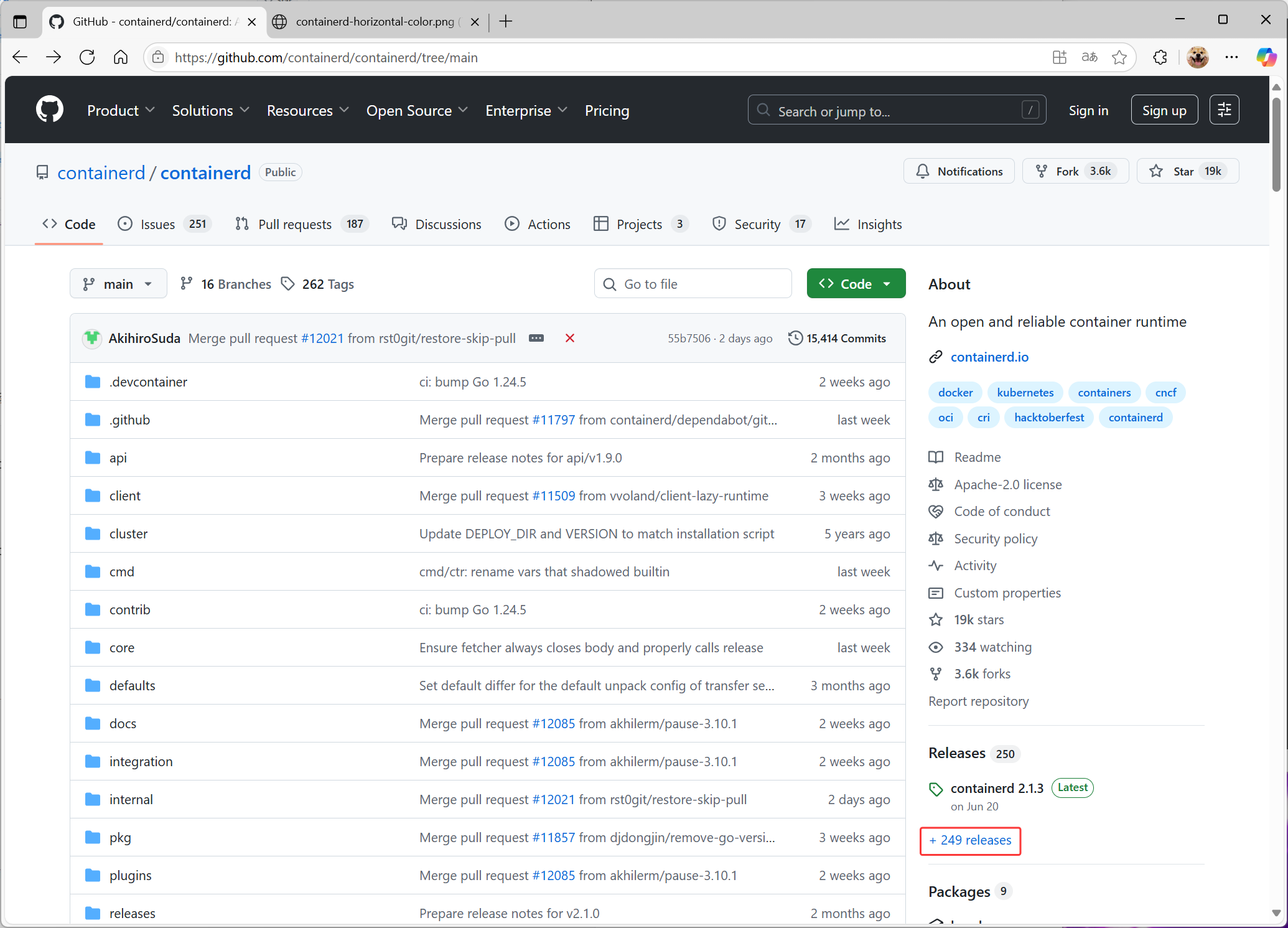Open the browser extensions puzzle icon
The image size is (1288, 928).
[1160, 57]
